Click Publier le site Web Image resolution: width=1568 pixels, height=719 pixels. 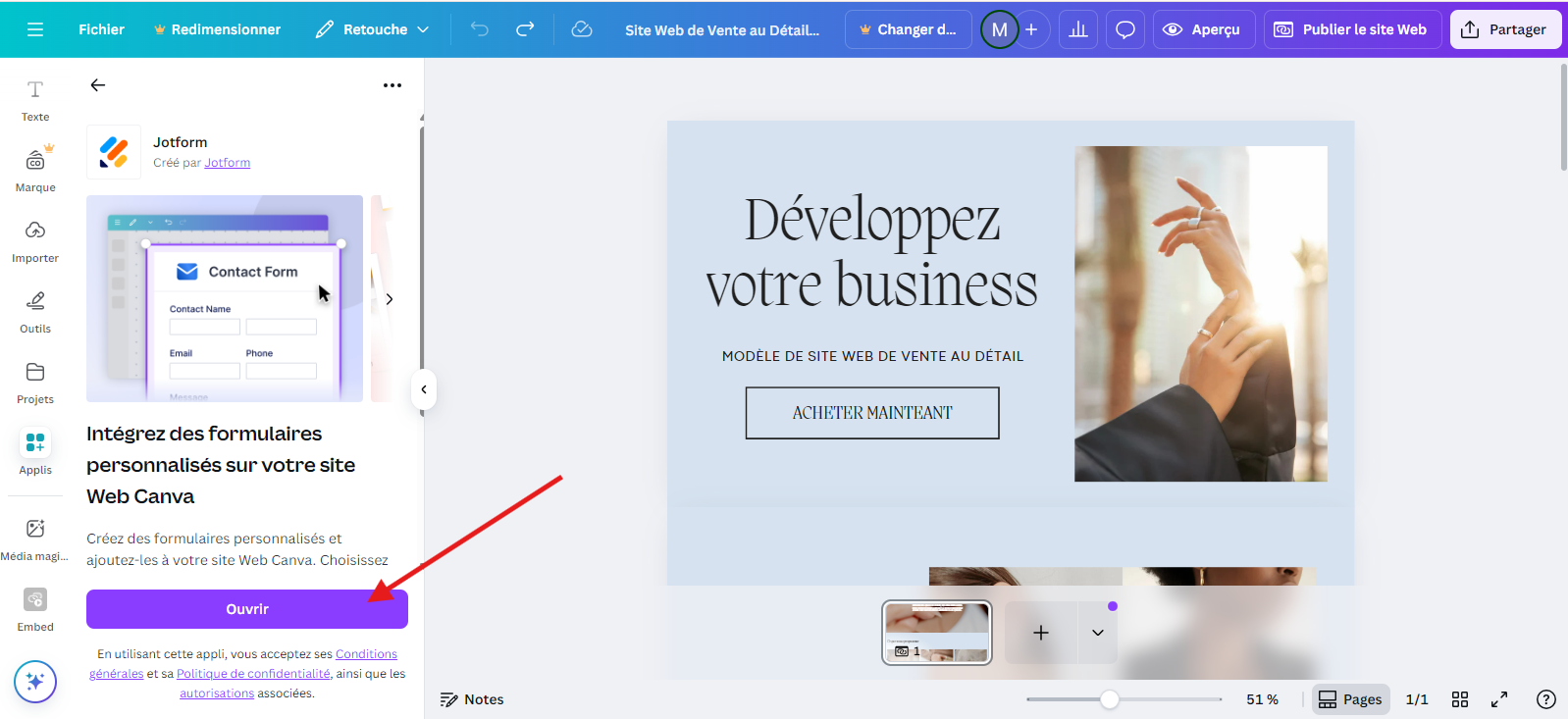click(1353, 29)
